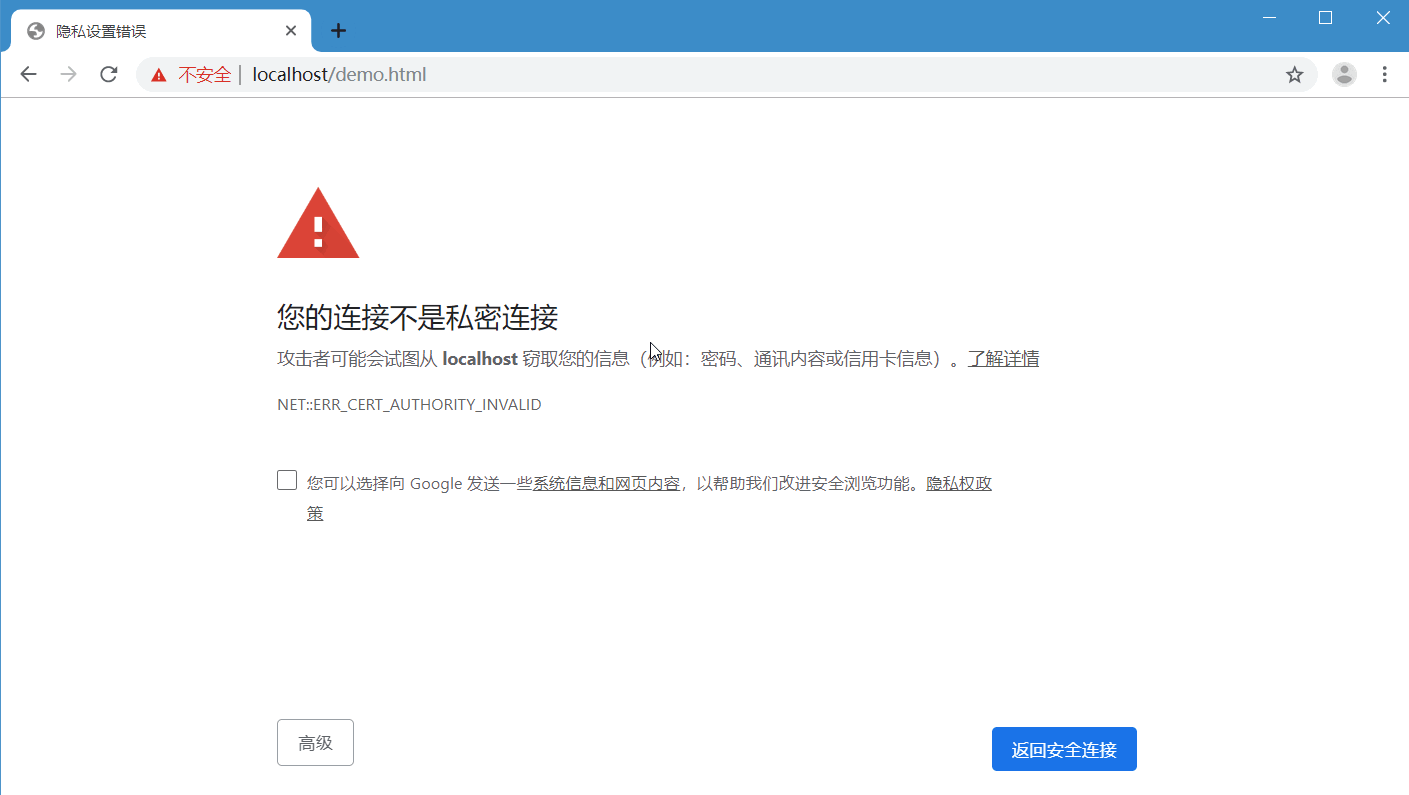Click the 返回安全连接 button
The width and height of the screenshot is (1409, 795).
coord(1064,749)
